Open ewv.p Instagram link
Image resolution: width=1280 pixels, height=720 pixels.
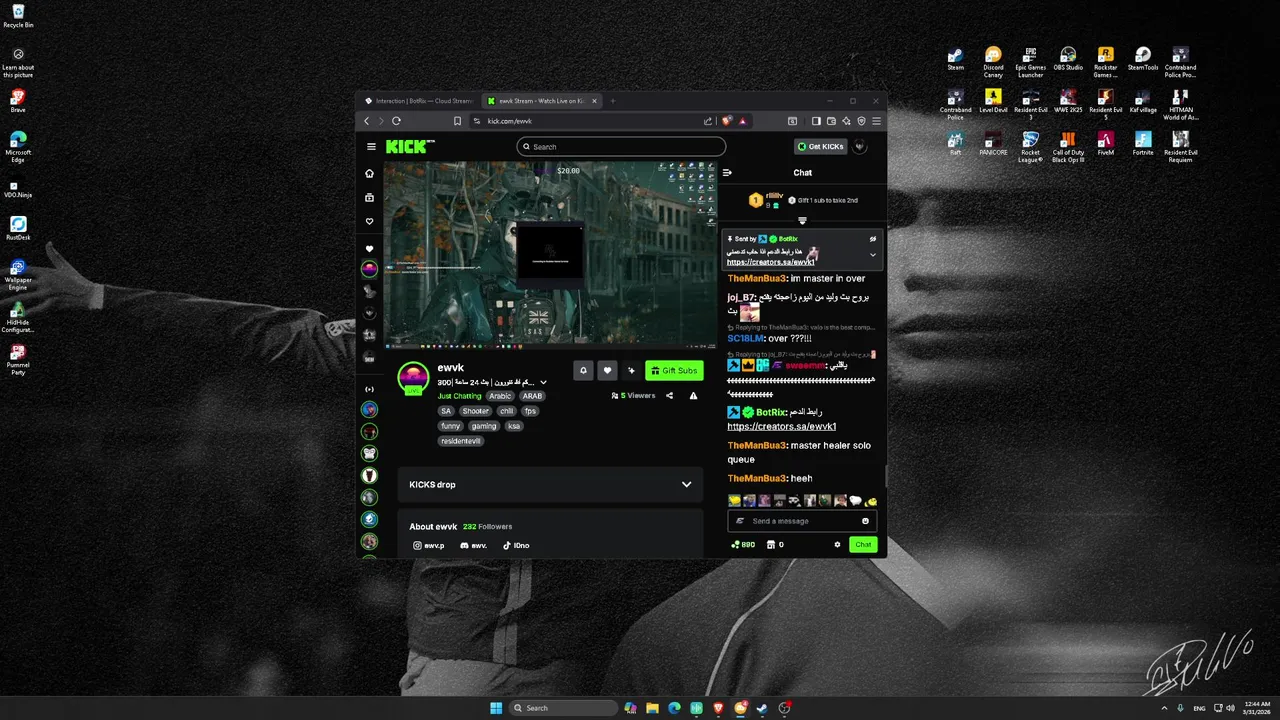pyautogui.click(x=429, y=545)
